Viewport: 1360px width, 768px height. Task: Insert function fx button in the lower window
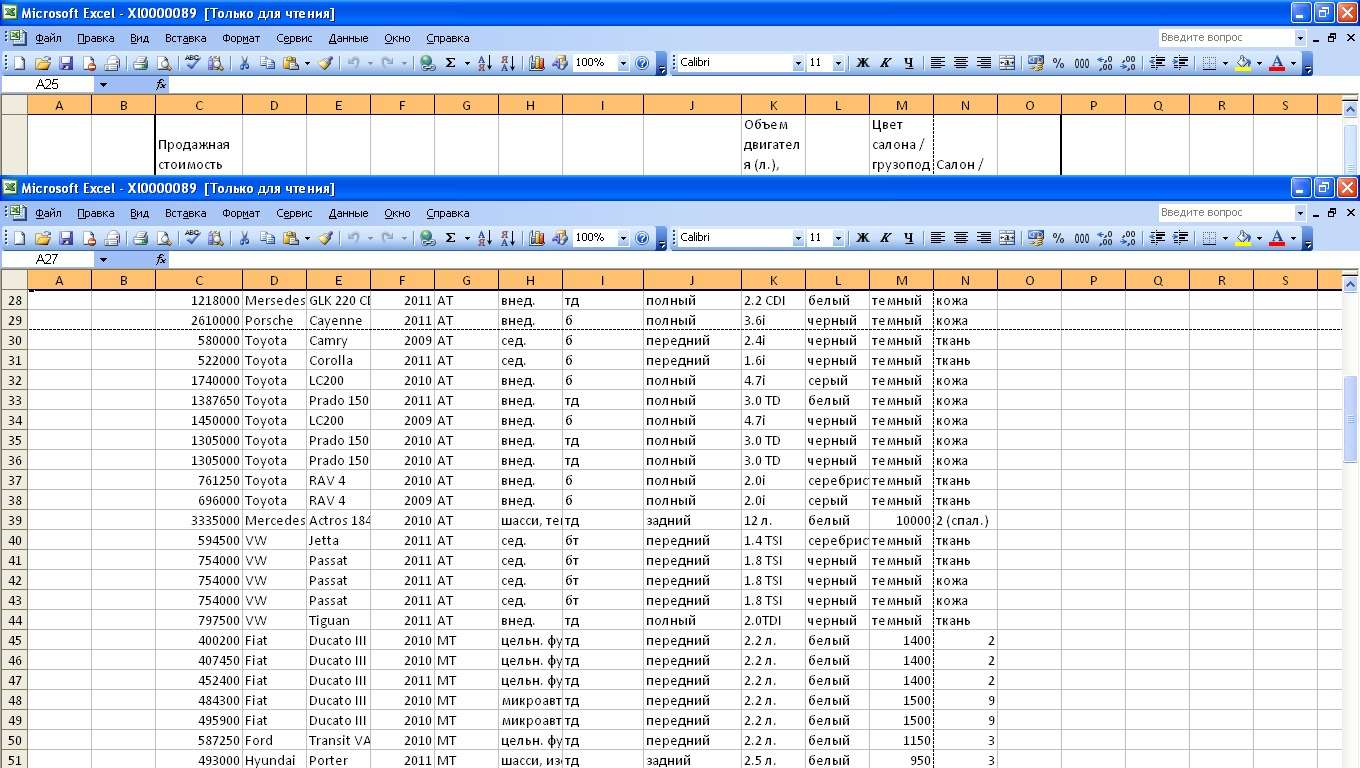pyautogui.click(x=161, y=259)
